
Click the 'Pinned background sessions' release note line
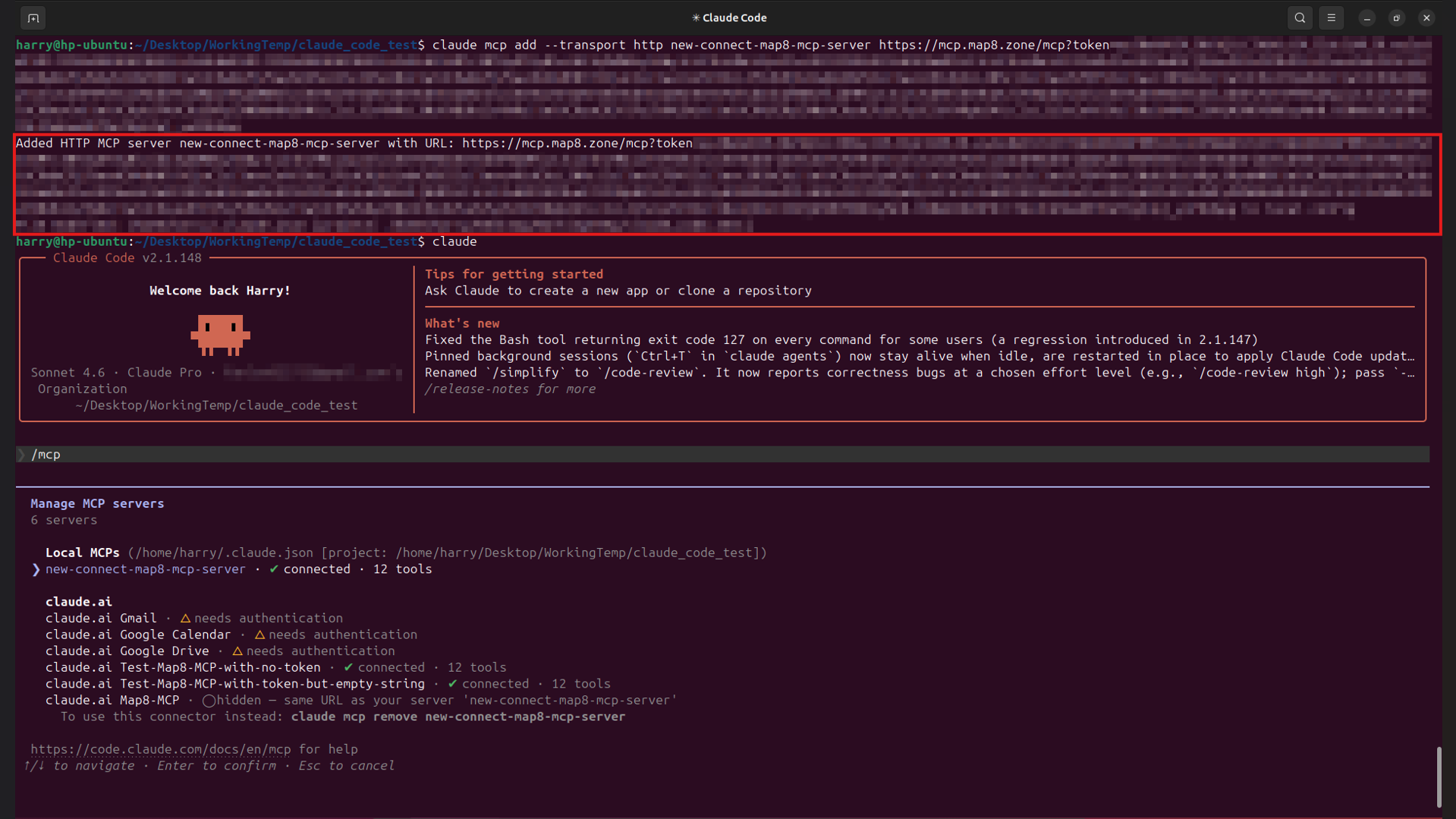pos(920,356)
